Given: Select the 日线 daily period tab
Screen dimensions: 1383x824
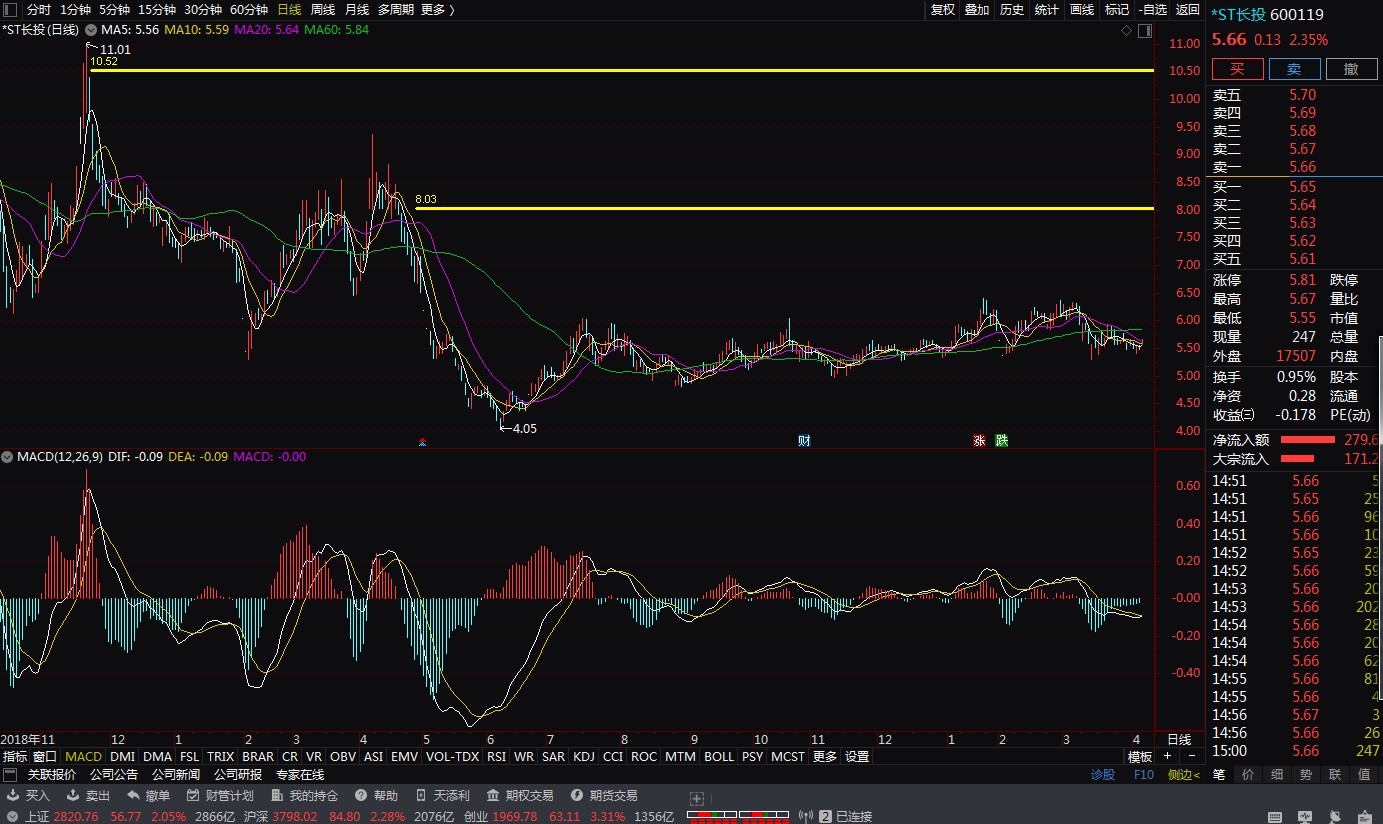Looking at the screenshot, I should [x=289, y=10].
